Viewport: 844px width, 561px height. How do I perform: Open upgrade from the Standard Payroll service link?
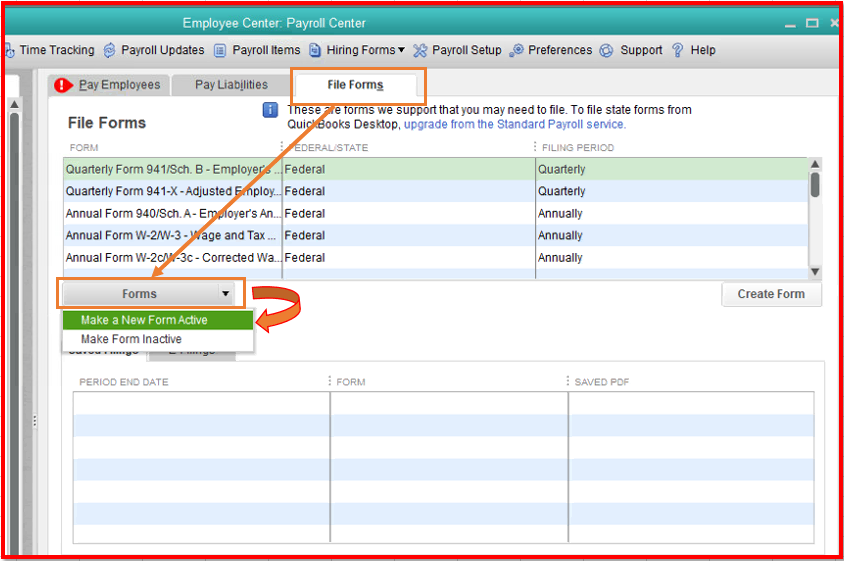coord(515,124)
